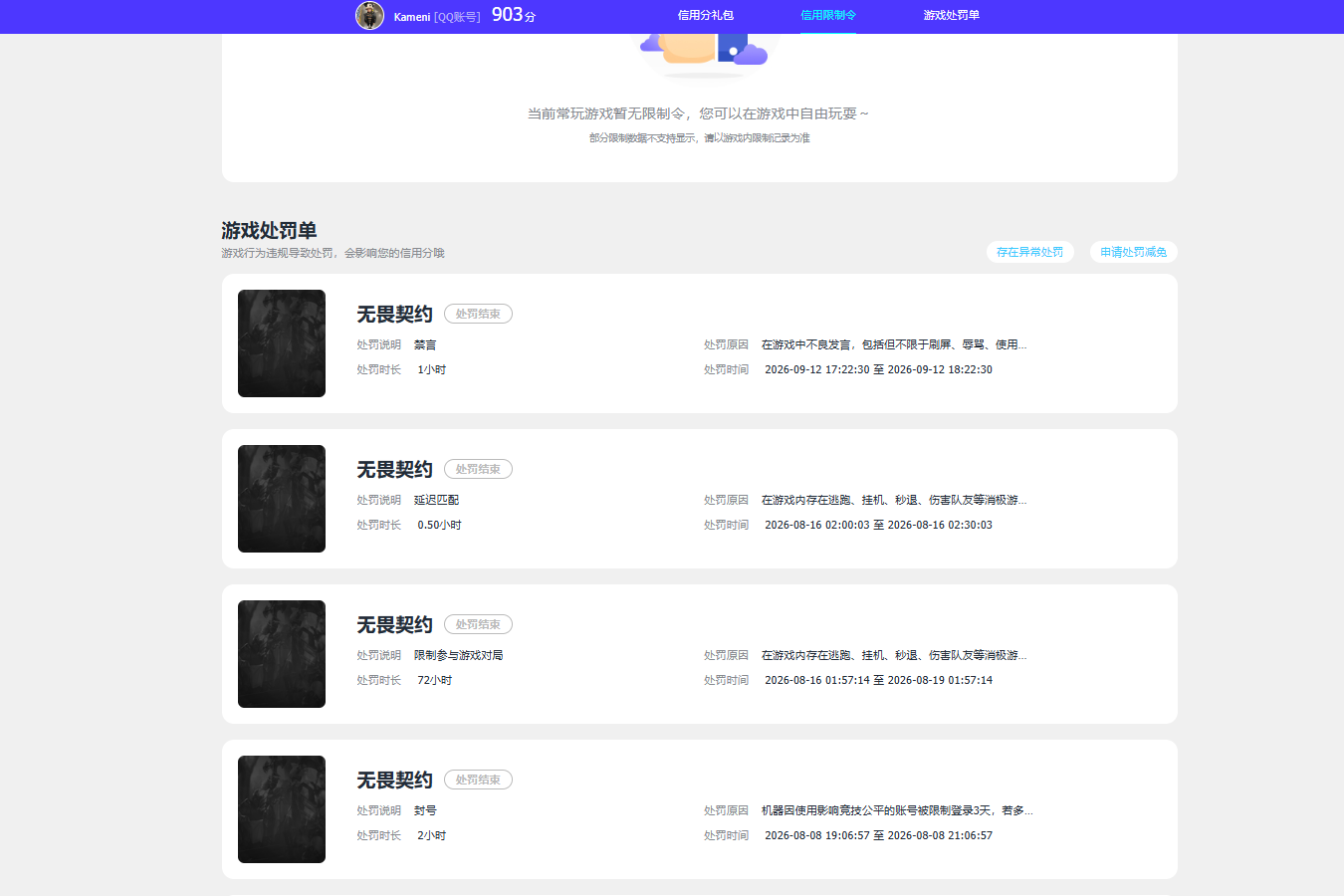This screenshot has height=896, width=1344.
Task: Click the 无畏契约 title on the 禁言 card
Action: [x=395, y=315]
